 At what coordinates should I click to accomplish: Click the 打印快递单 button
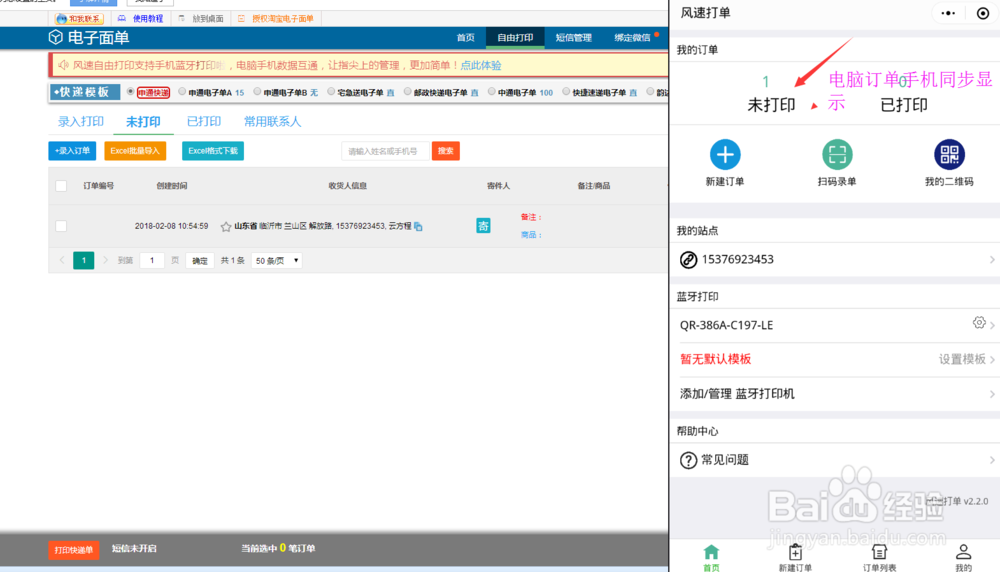pos(74,550)
